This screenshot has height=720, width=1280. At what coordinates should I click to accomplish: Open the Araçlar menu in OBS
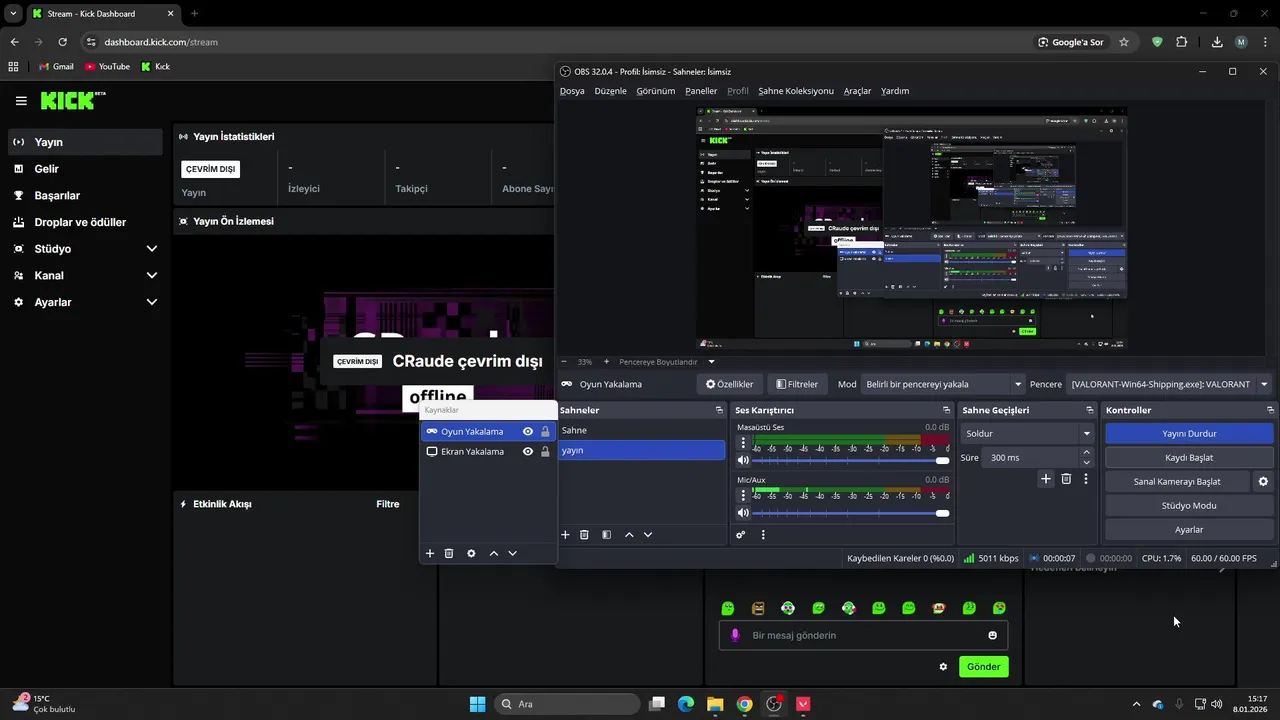coord(857,91)
